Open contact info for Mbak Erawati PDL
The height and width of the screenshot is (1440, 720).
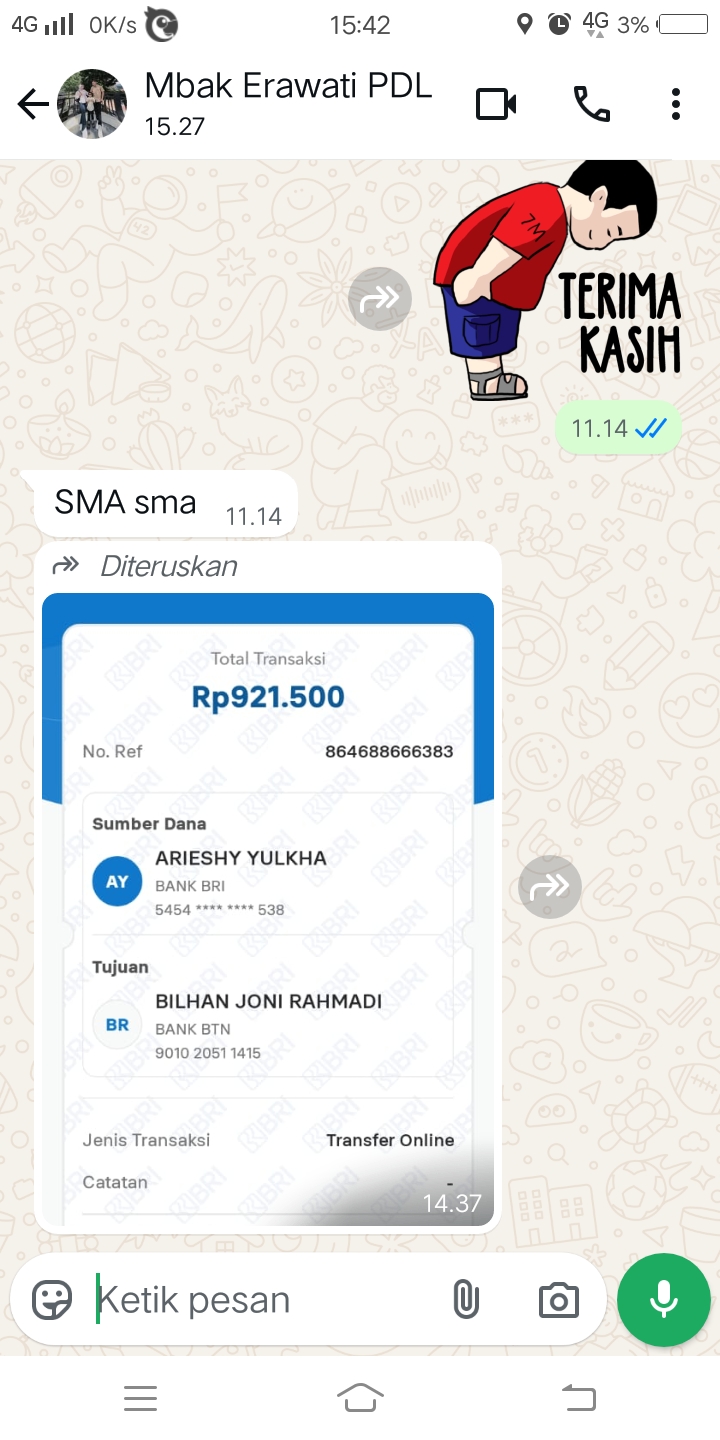(x=288, y=103)
